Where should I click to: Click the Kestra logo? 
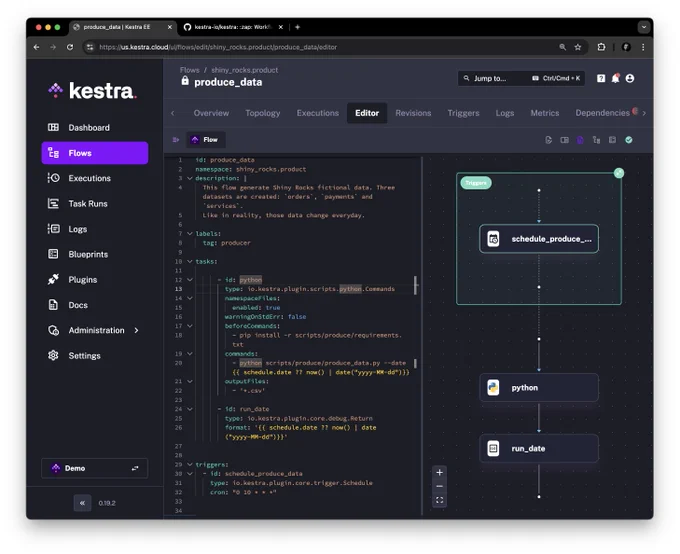(x=92, y=90)
